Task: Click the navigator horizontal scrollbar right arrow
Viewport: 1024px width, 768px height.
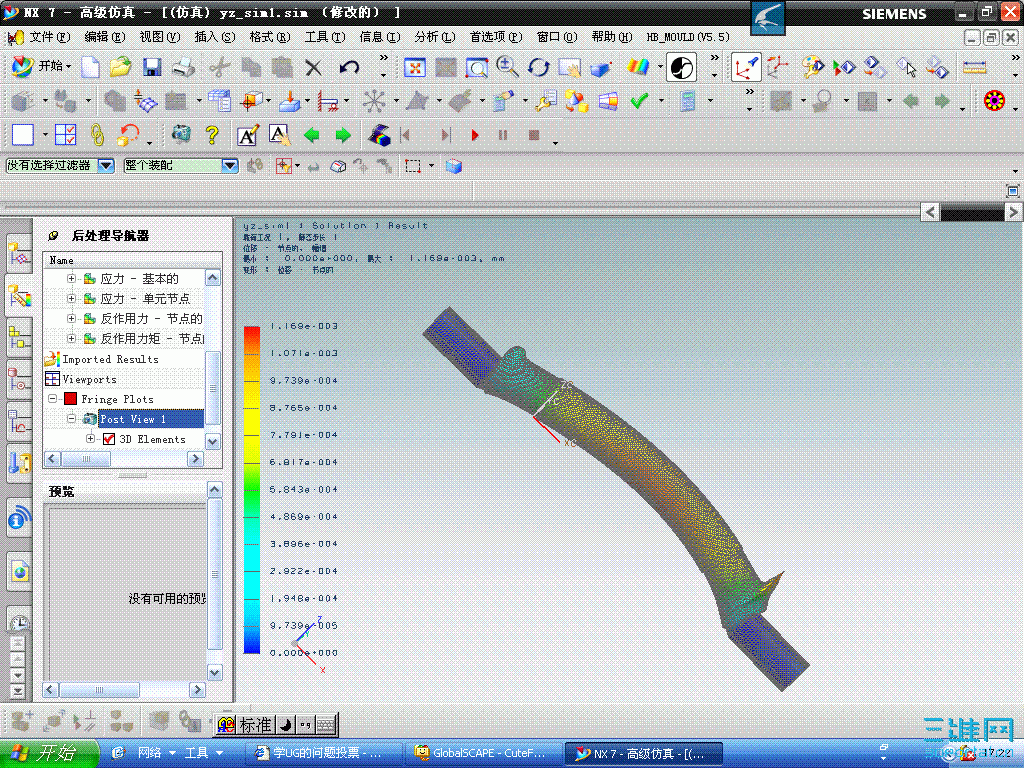Action: (195, 459)
